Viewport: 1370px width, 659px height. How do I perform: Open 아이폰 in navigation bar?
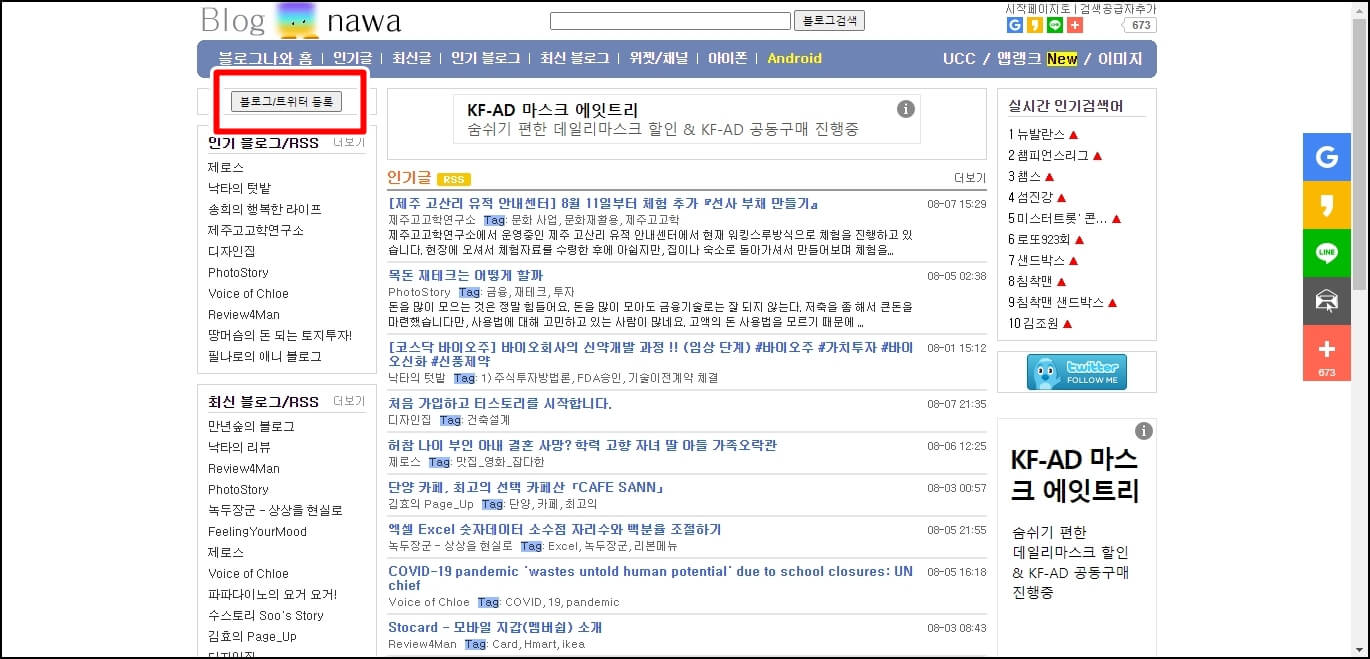pyautogui.click(x=728, y=58)
